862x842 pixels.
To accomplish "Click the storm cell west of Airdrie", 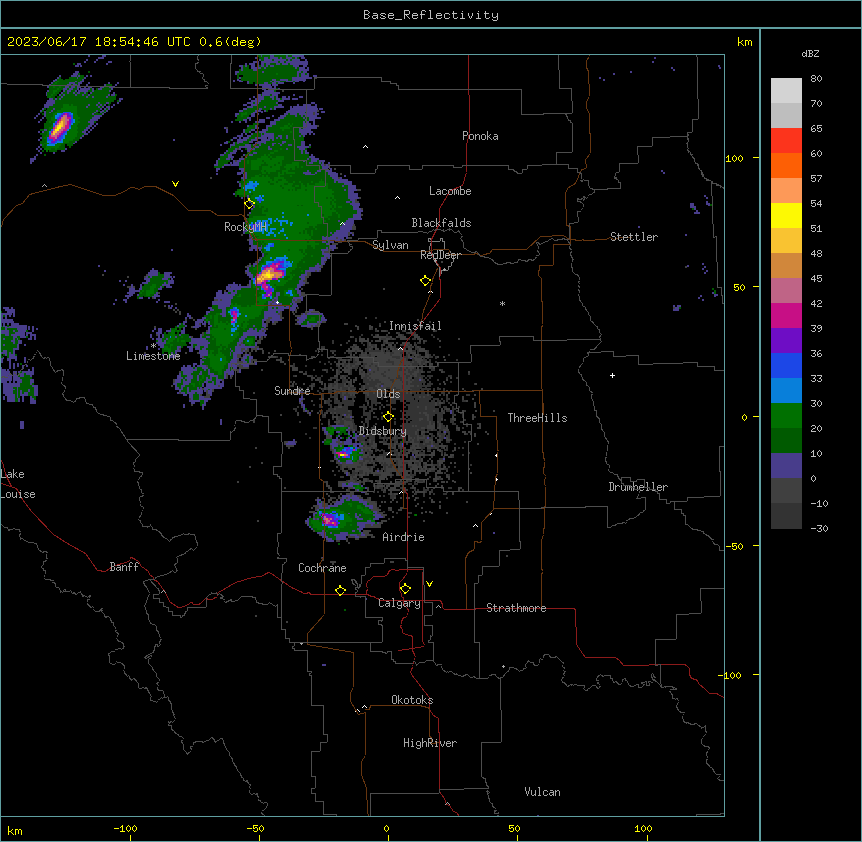I will 330,519.
